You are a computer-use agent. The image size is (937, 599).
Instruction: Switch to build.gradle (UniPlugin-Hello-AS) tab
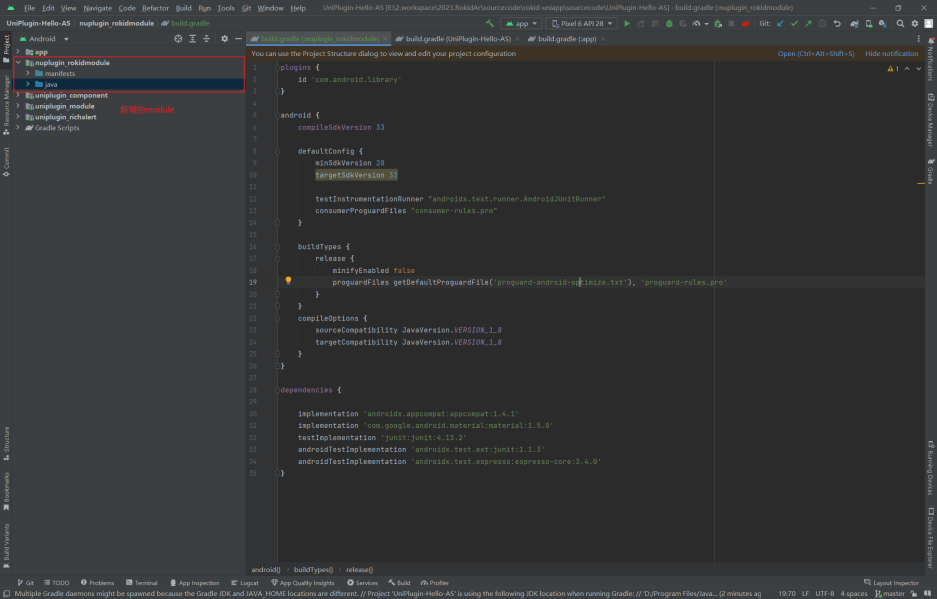pyautogui.click(x=458, y=38)
